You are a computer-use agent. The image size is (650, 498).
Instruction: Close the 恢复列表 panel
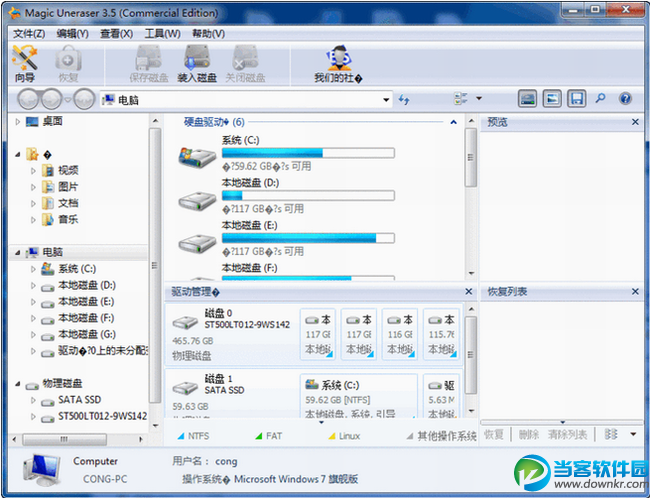pos(635,292)
